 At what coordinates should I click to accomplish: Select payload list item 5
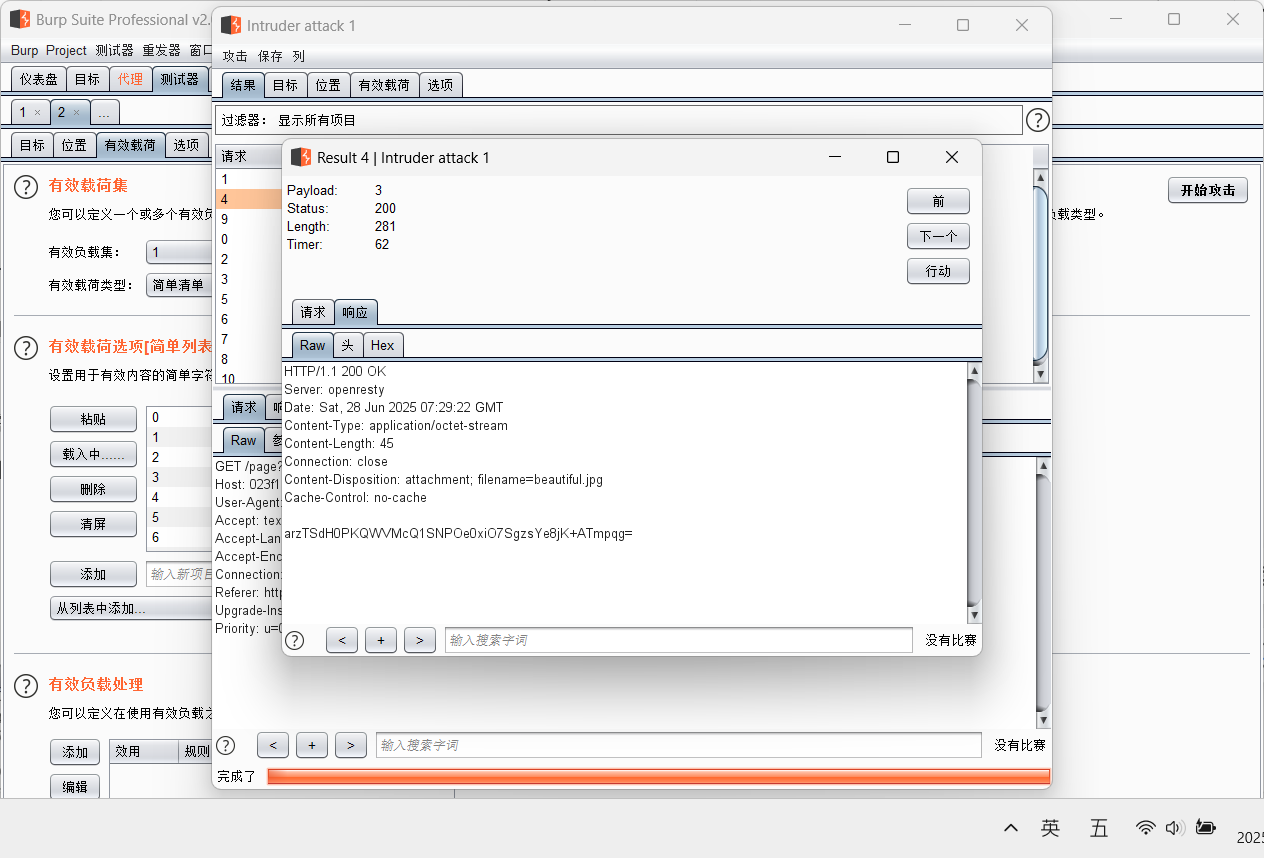pyautogui.click(x=180, y=517)
